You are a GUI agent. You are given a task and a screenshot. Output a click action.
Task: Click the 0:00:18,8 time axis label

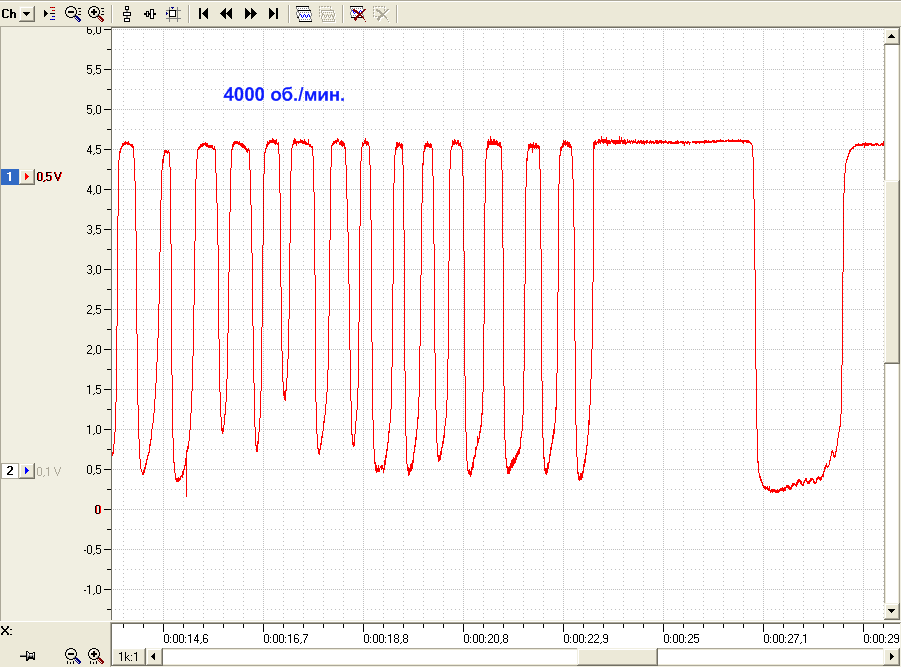386,639
